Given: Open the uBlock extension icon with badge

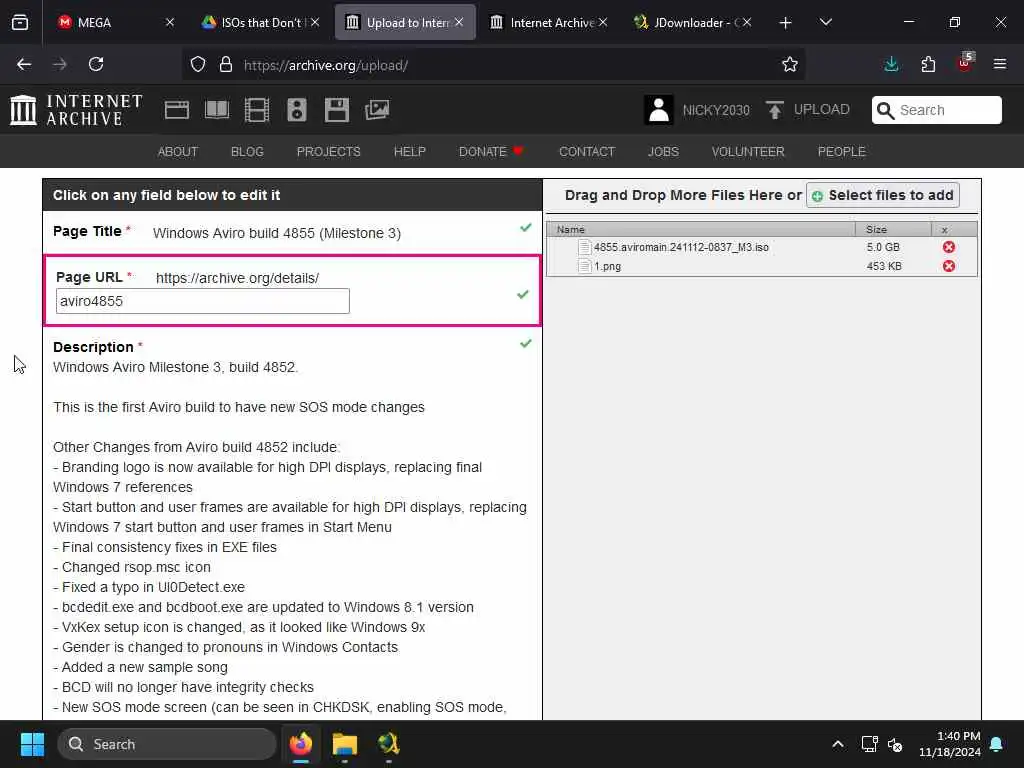Looking at the screenshot, I should 965,63.
